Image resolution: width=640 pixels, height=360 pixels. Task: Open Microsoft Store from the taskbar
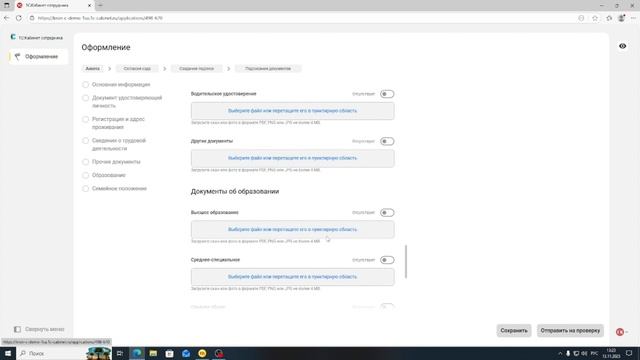[169, 353]
